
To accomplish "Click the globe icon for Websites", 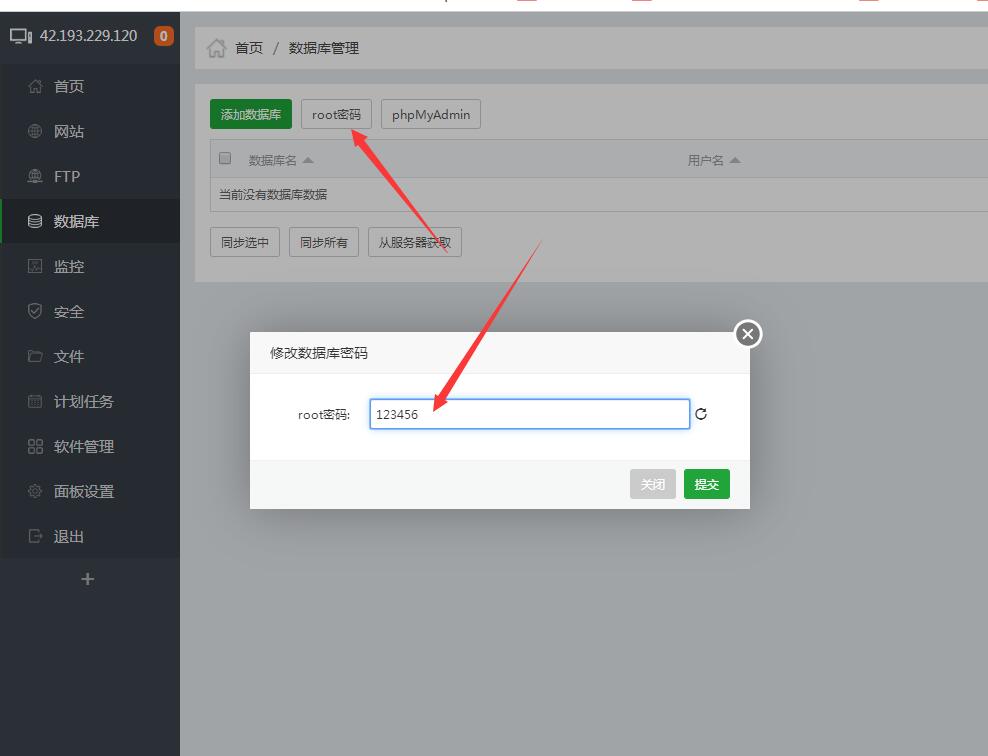I will point(35,132).
